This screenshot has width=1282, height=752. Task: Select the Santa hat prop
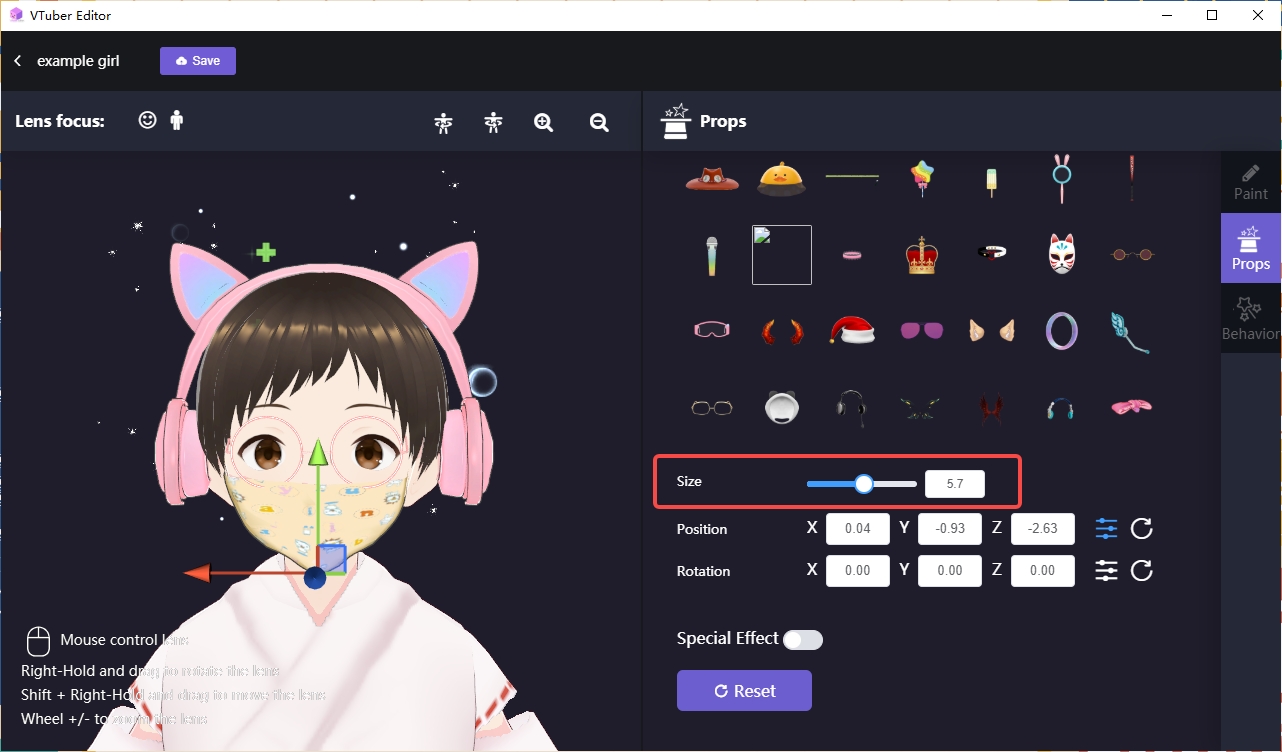pos(851,330)
